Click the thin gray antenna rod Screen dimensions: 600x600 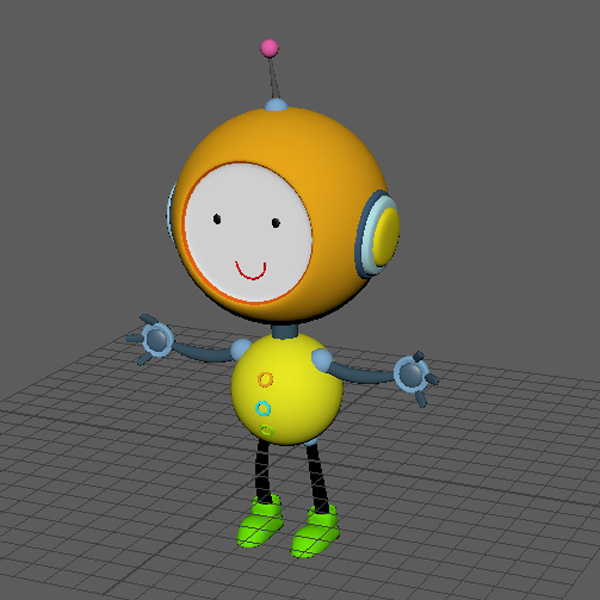[x=272, y=78]
